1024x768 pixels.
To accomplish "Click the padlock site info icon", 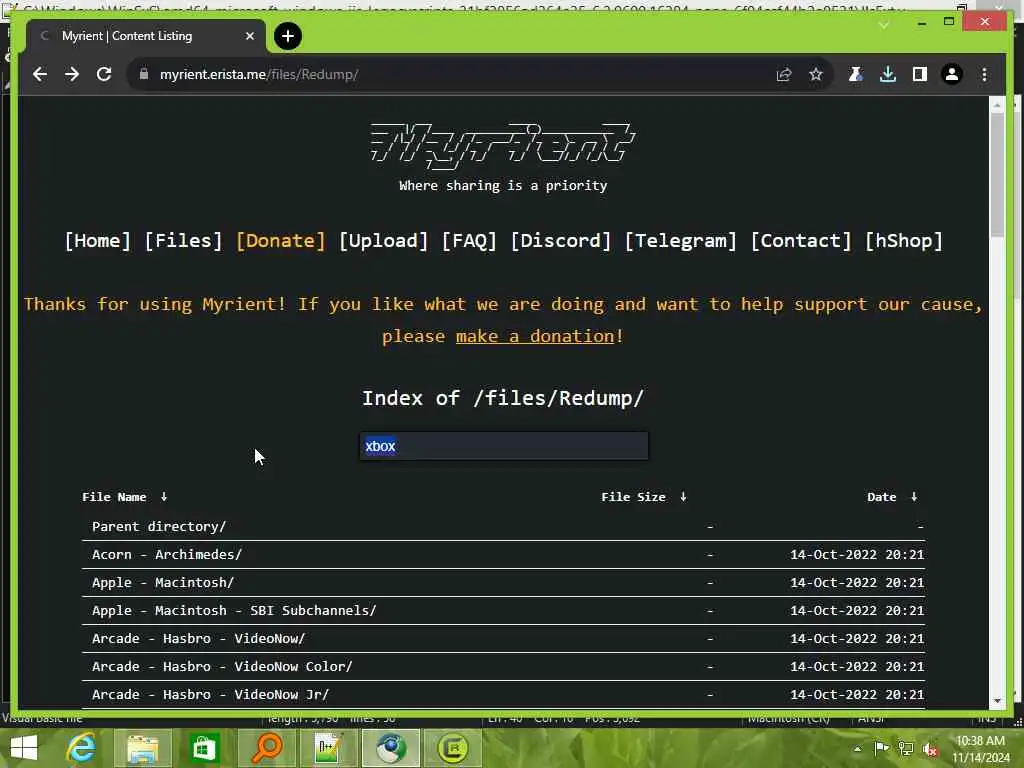I will 144,74.
